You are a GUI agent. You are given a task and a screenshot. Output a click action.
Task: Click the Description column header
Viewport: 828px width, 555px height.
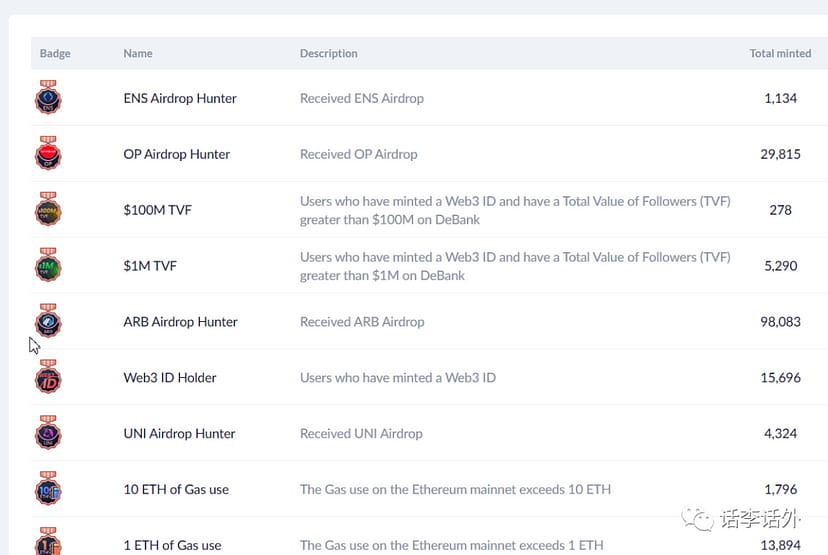pos(328,53)
